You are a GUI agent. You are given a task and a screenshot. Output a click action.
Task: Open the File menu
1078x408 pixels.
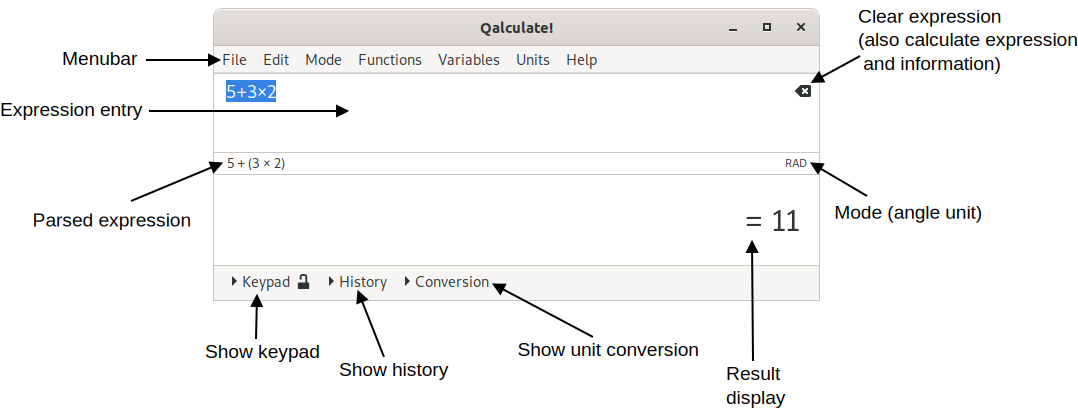pyautogui.click(x=234, y=60)
